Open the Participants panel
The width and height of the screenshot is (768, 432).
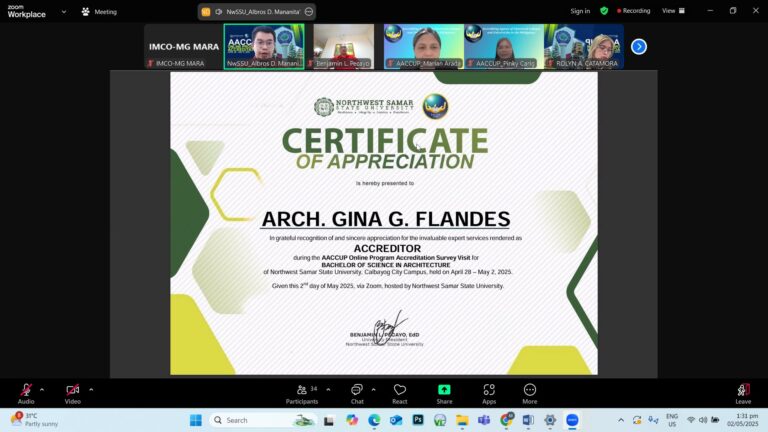(302, 394)
